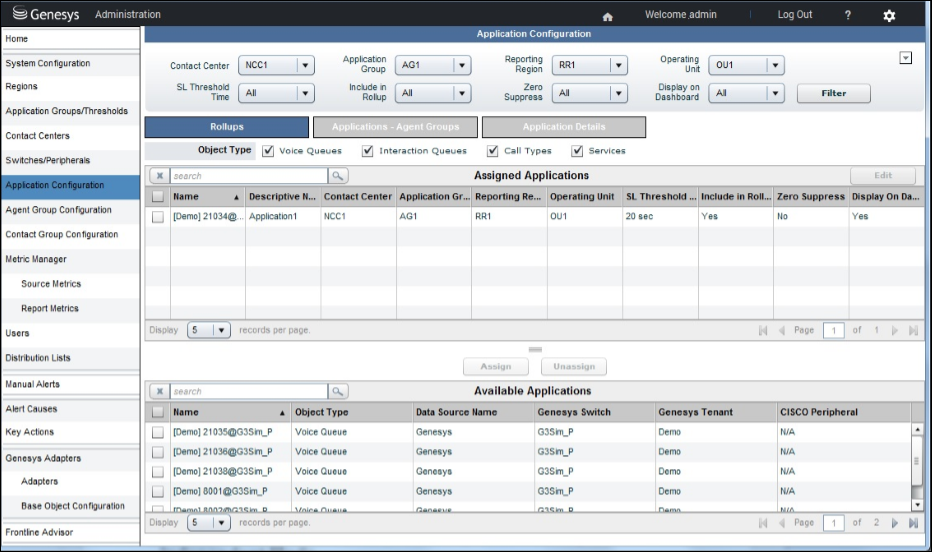Viewport: 932px width, 552px height.
Task: Click the home icon in top bar
Action: point(607,17)
